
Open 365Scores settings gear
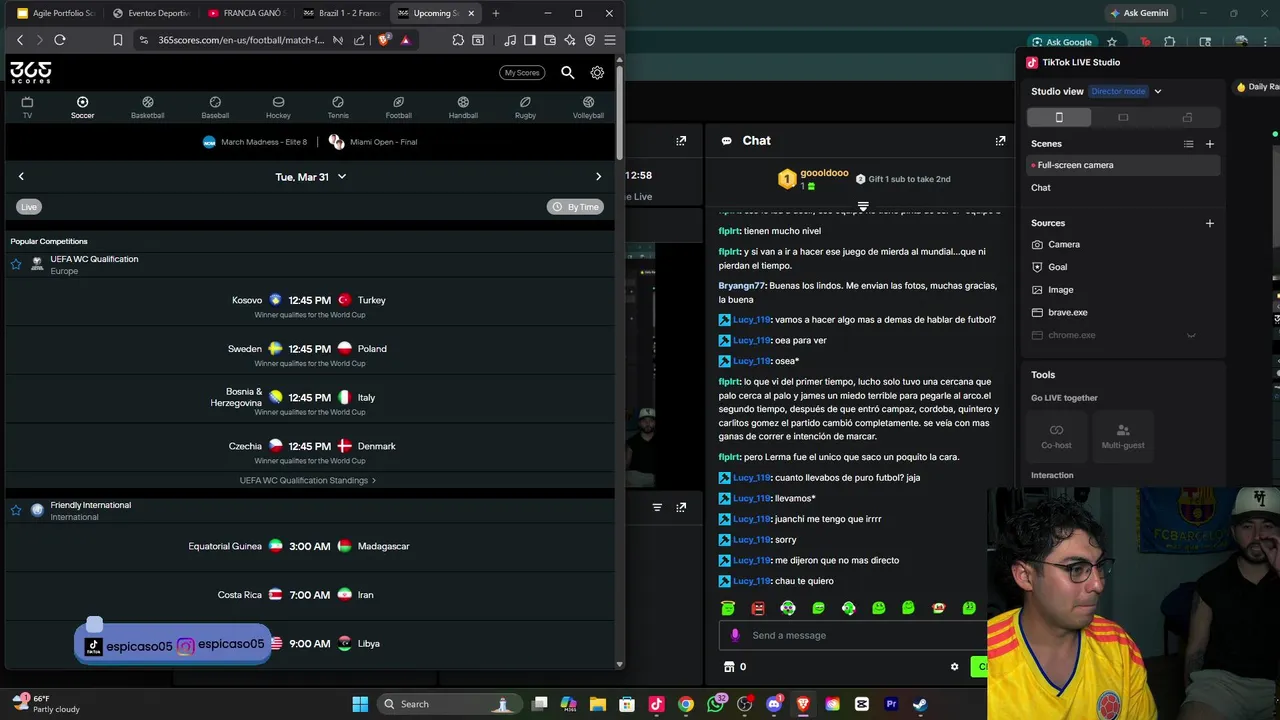(x=597, y=73)
